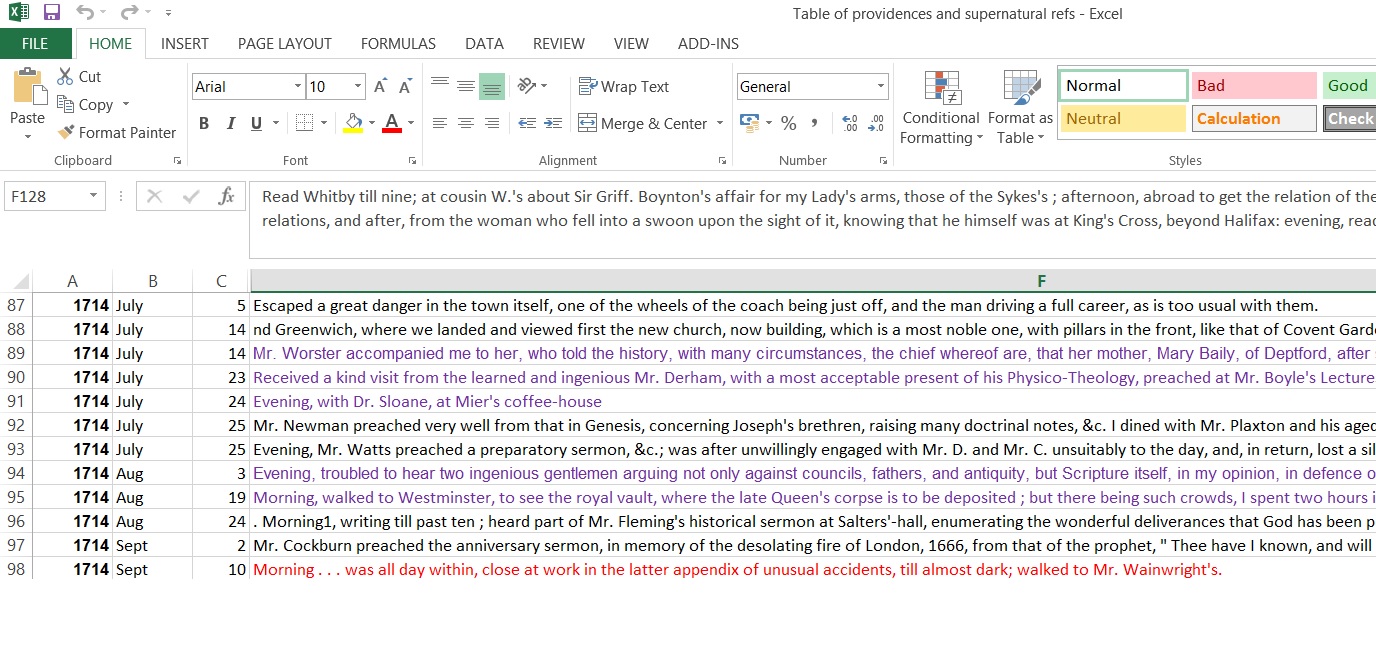Open the Conditional Formatting button
This screenshot has height=648, width=1376.
pos(940,110)
